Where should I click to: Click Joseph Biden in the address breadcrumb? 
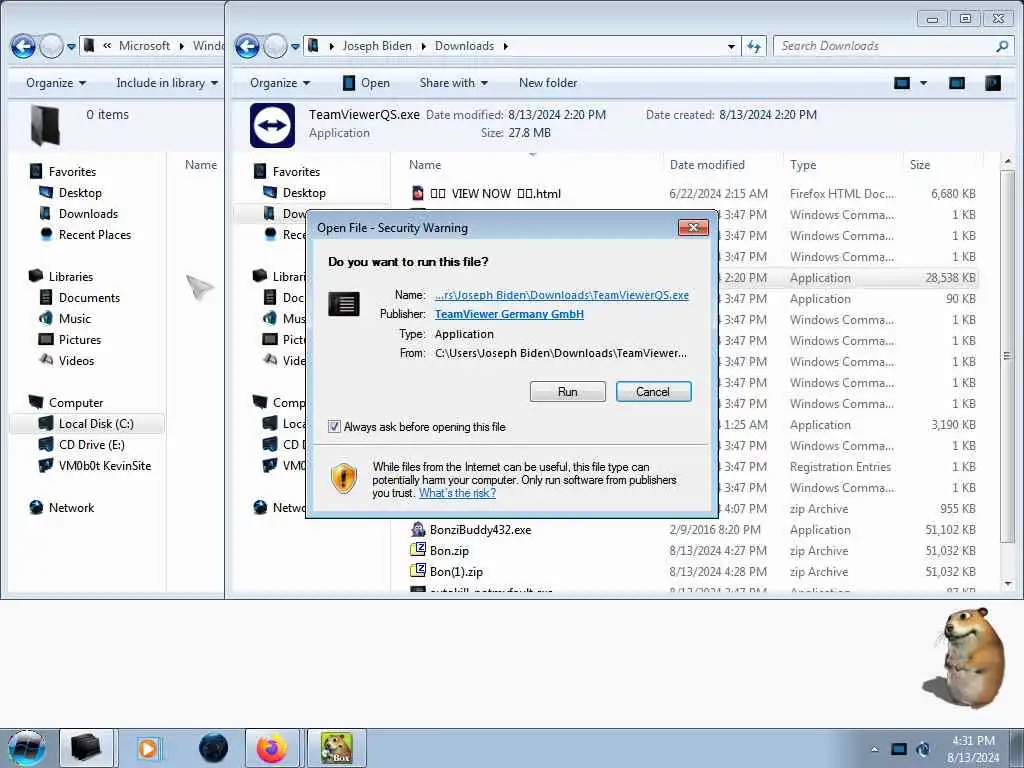[x=377, y=46]
